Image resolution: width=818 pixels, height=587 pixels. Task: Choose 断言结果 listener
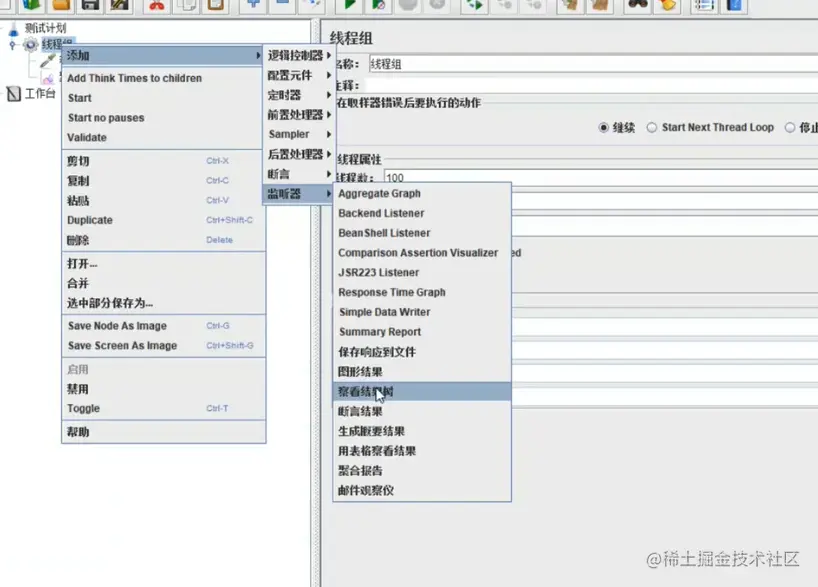coord(422,411)
